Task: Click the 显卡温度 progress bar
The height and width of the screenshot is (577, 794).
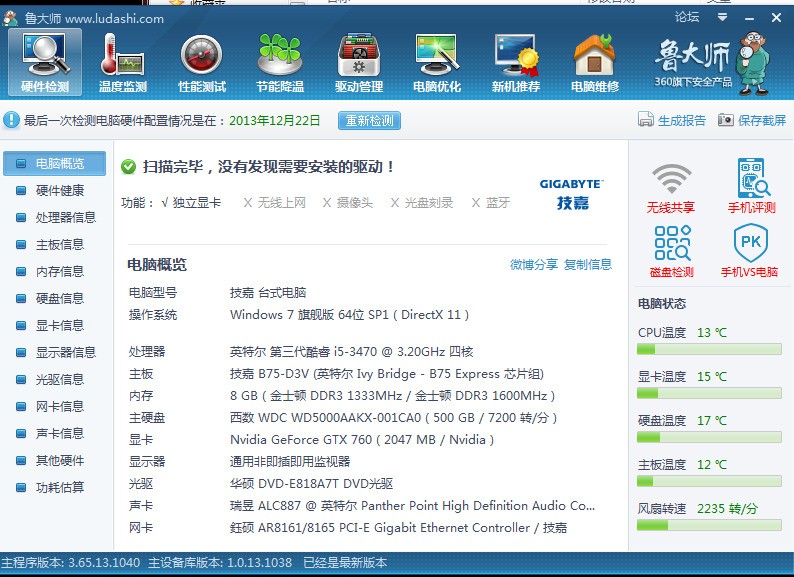Action: pos(709,393)
